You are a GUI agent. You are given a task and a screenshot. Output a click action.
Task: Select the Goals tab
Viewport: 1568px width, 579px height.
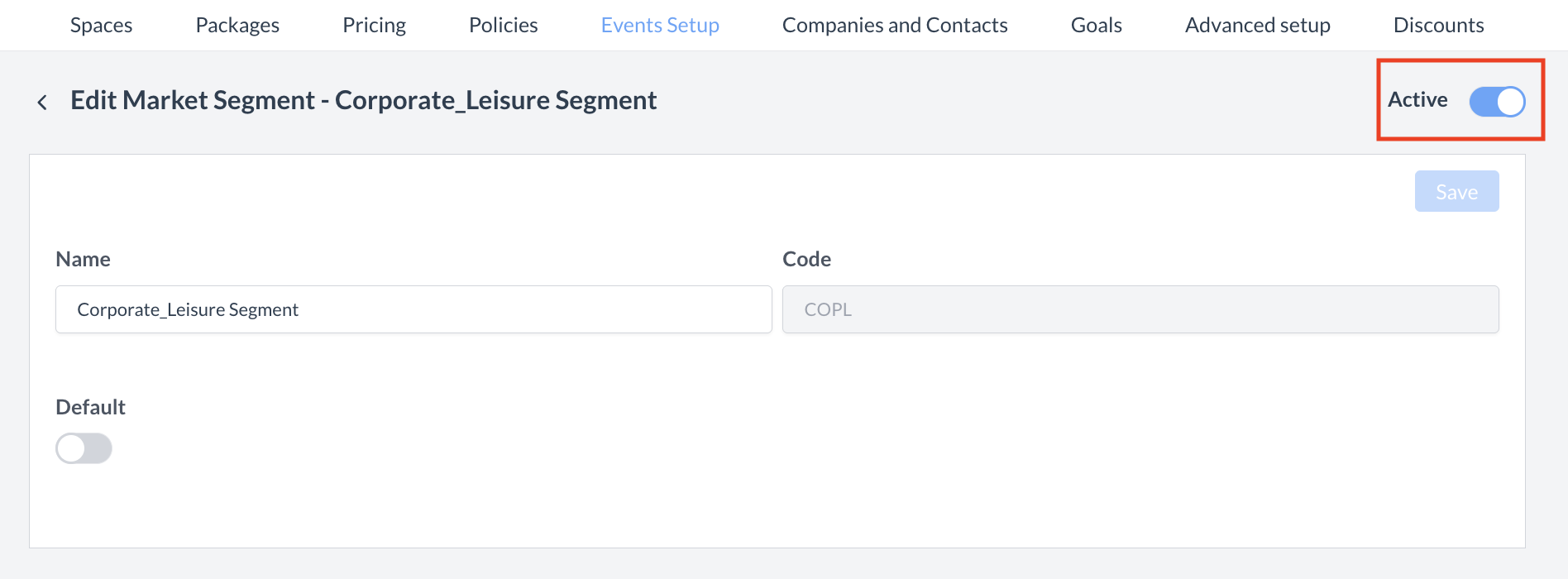tap(1096, 25)
